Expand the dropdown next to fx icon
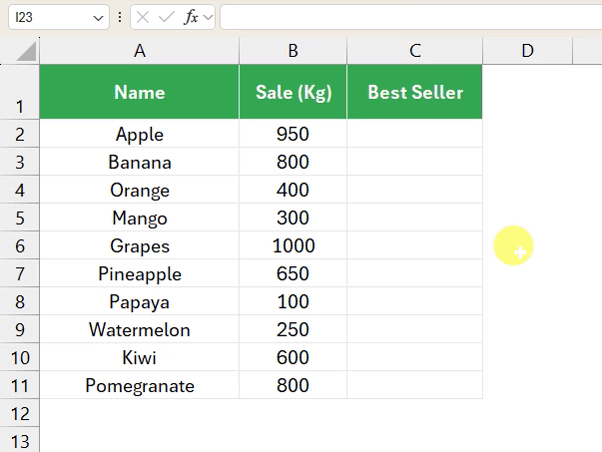Image resolution: width=602 pixels, height=452 pixels. click(208, 17)
